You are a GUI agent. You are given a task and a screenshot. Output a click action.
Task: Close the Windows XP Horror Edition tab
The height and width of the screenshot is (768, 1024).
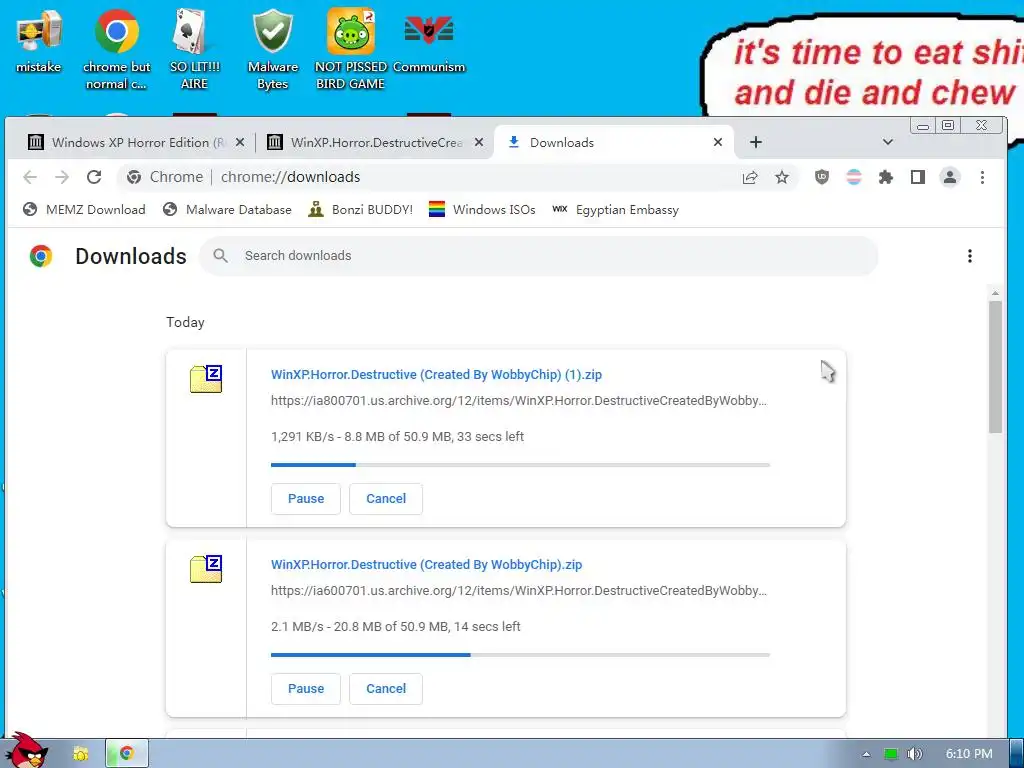click(240, 142)
